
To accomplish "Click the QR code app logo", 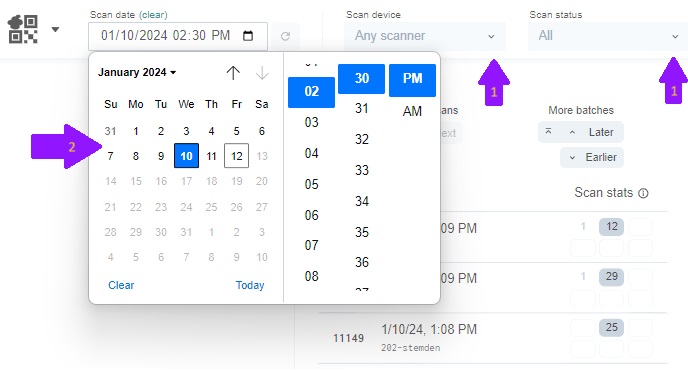I will [23, 29].
